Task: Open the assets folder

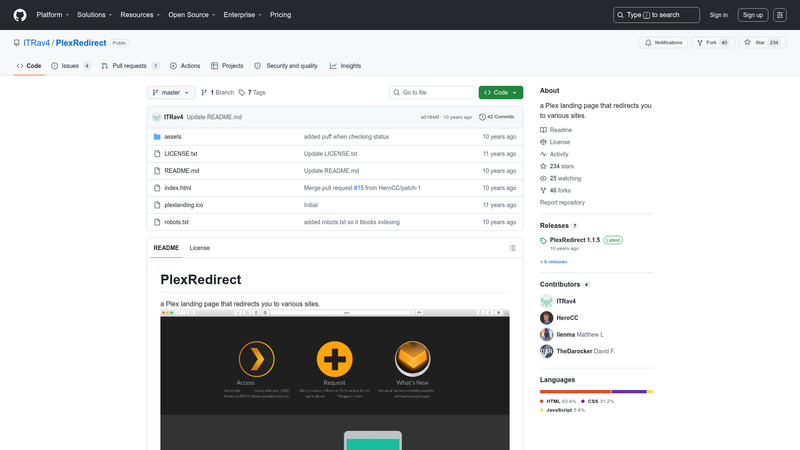Action: 172,137
